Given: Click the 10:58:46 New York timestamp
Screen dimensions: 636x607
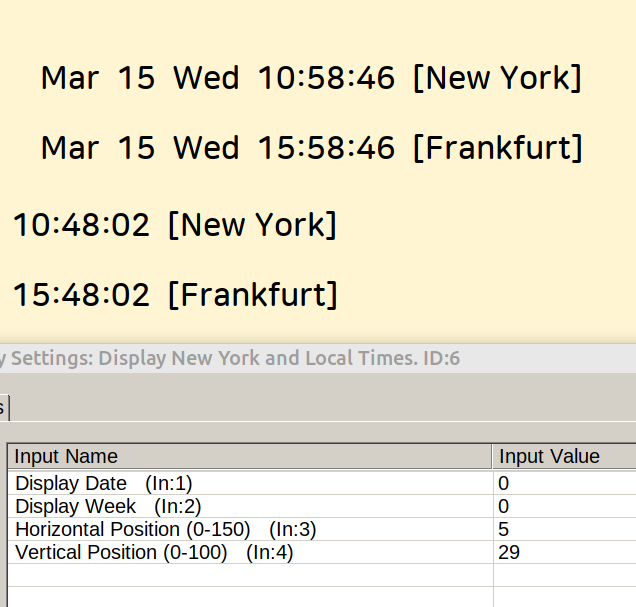Looking at the screenshot, I should click(326, 78).
